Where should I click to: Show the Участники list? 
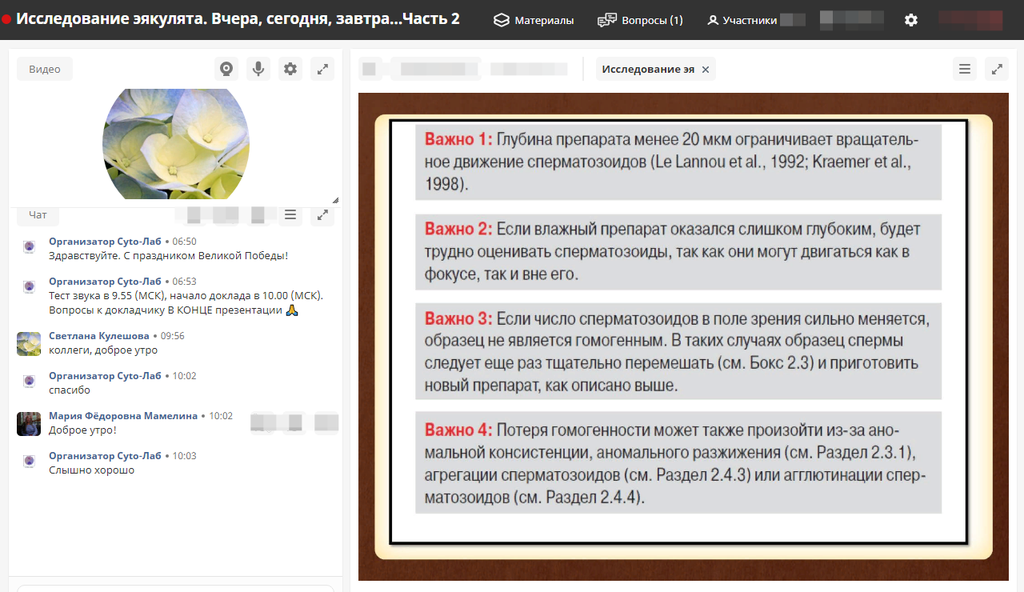742,20
